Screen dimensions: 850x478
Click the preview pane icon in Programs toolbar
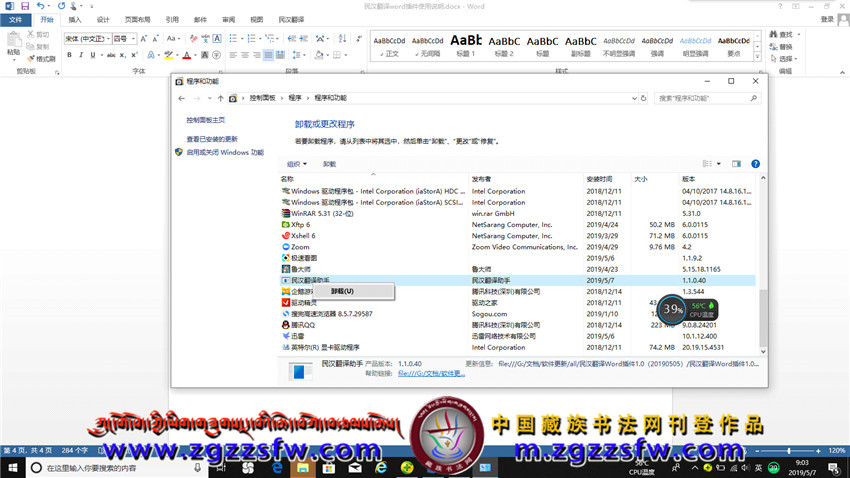(x=736, y=164)
